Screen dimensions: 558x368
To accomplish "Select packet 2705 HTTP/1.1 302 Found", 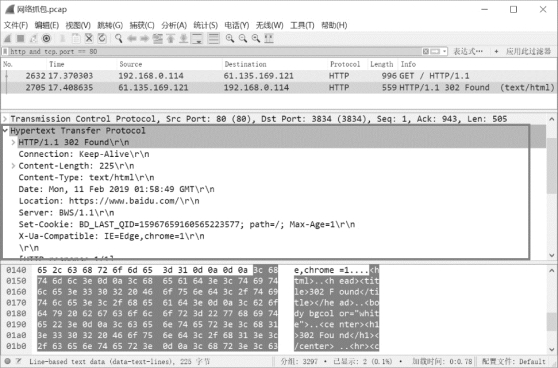I will pyautogui.click(x=279, y=88).
